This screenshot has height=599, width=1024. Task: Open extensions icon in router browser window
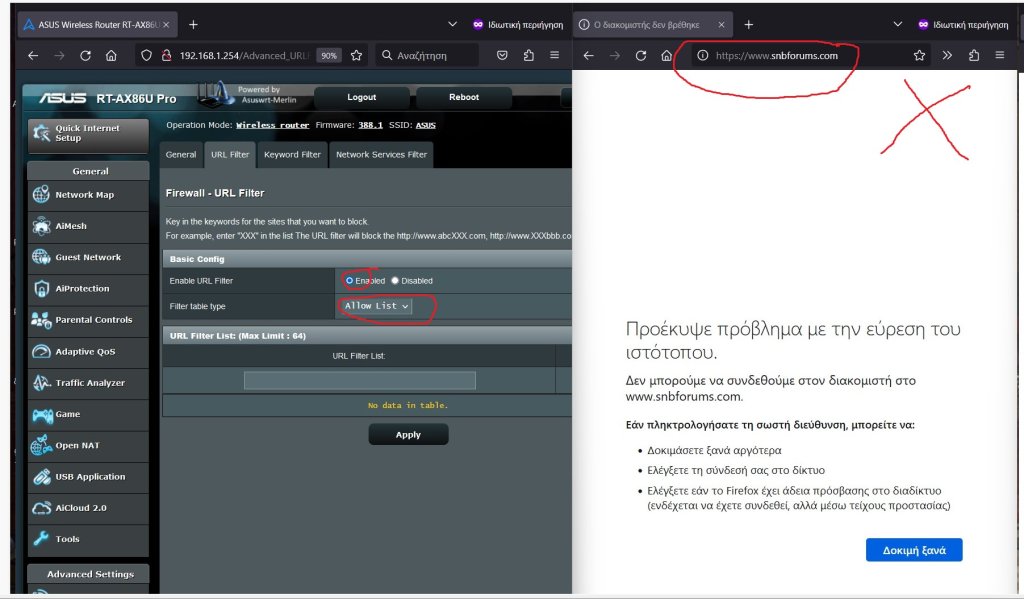[x=528, y=56]
